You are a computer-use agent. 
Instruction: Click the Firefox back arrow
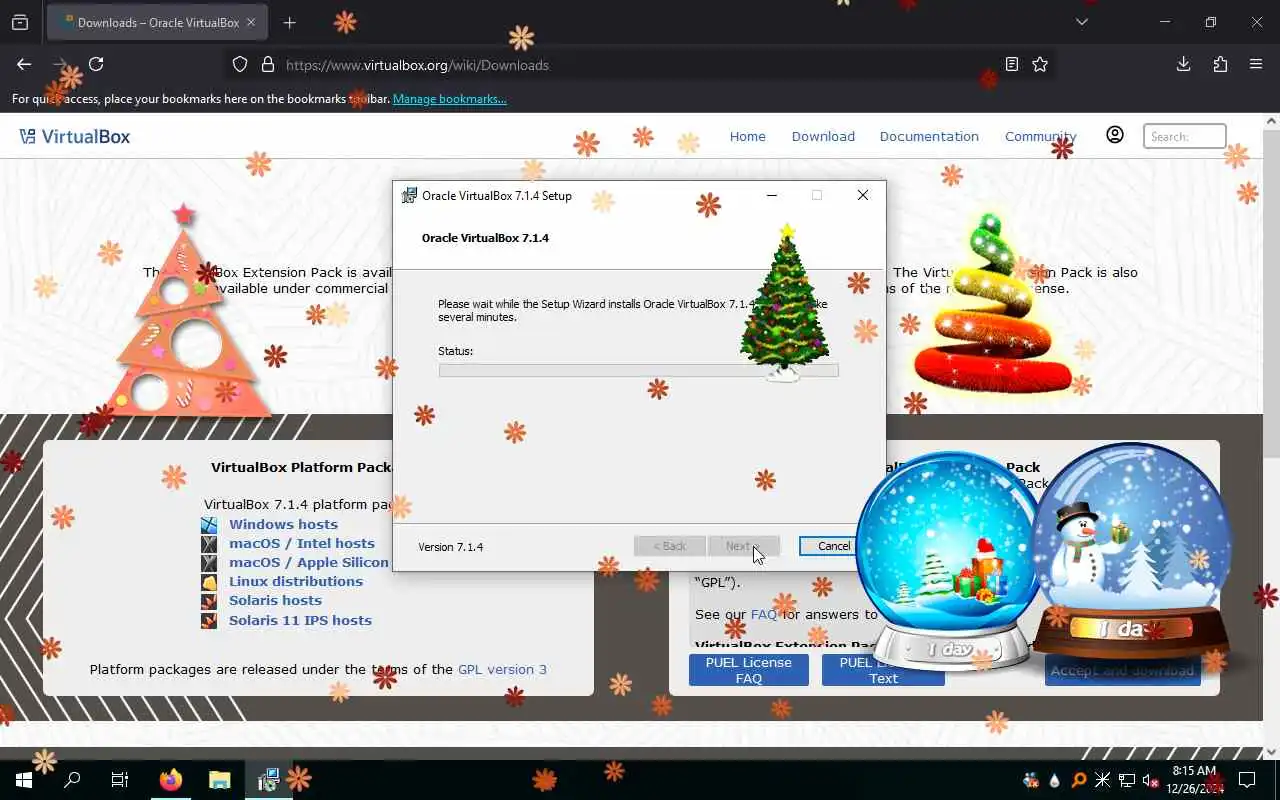tap(24, 64)
